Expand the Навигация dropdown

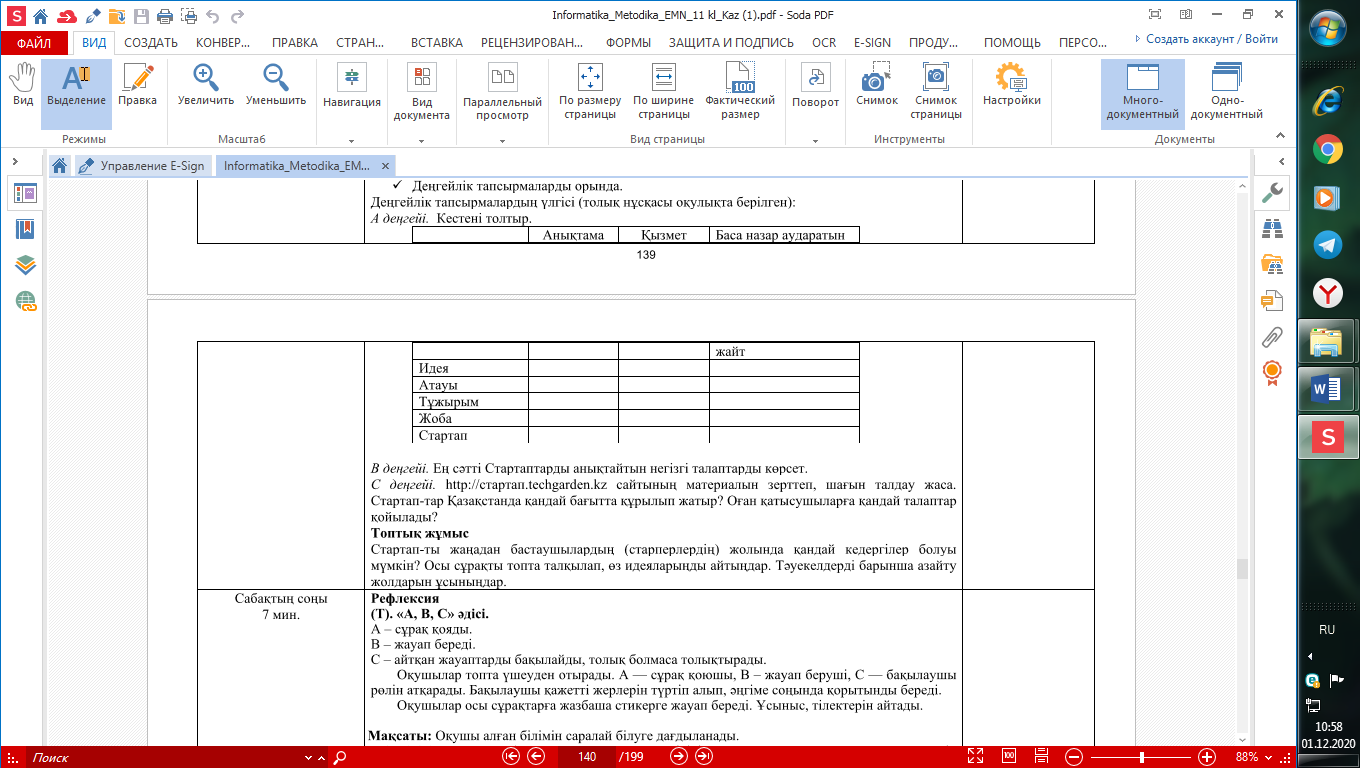[x=351, y=141]
